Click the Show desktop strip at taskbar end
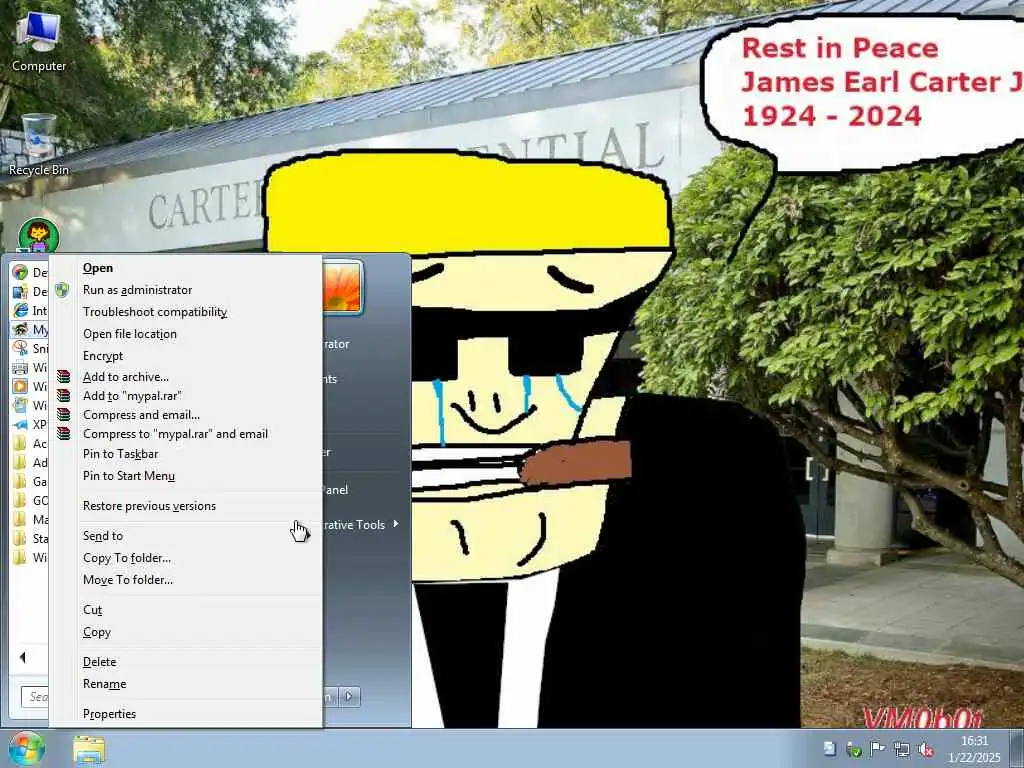 [1017, 749]
